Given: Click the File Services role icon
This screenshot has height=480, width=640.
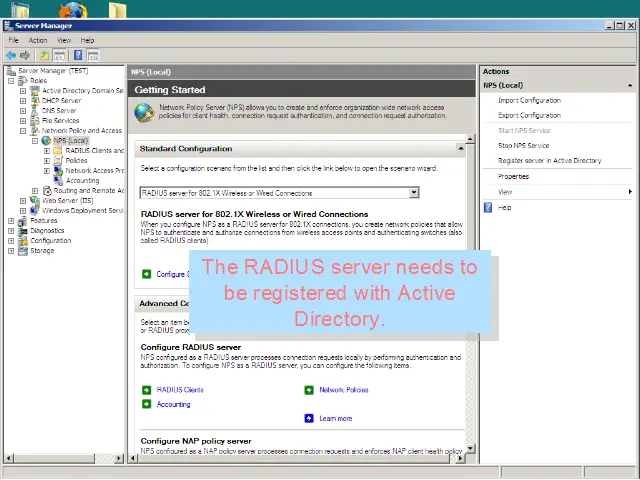Looking at the screenshot, I should coord(35,120).
